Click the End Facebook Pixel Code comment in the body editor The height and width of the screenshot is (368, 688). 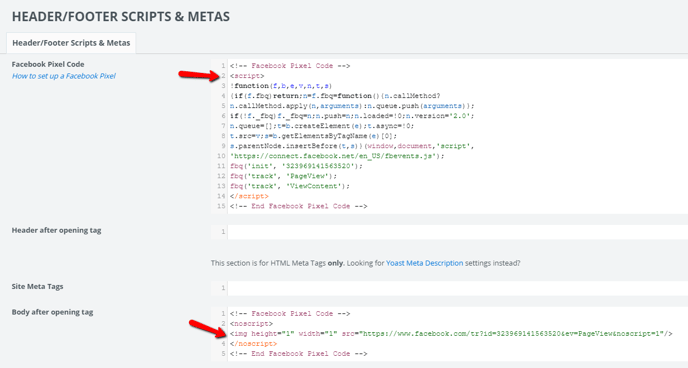click(298, 354)
